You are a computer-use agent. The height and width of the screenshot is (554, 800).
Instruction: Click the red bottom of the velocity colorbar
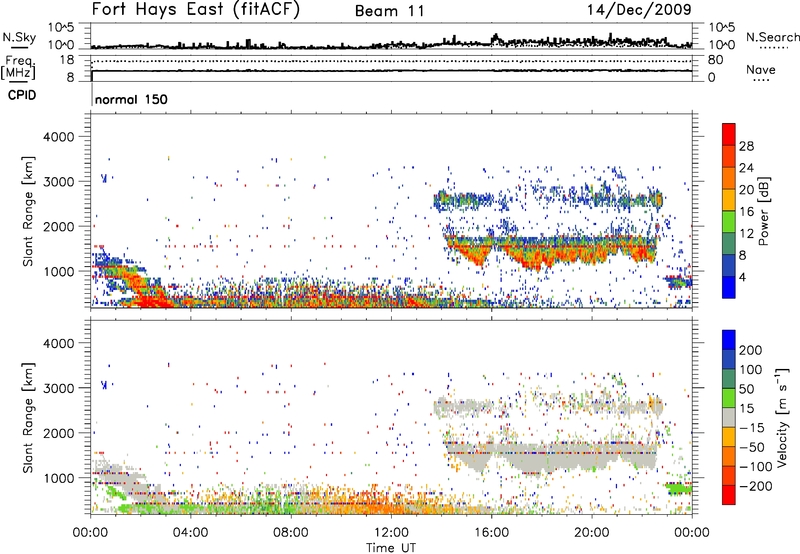pyautogui.click(x=729, y=495)
